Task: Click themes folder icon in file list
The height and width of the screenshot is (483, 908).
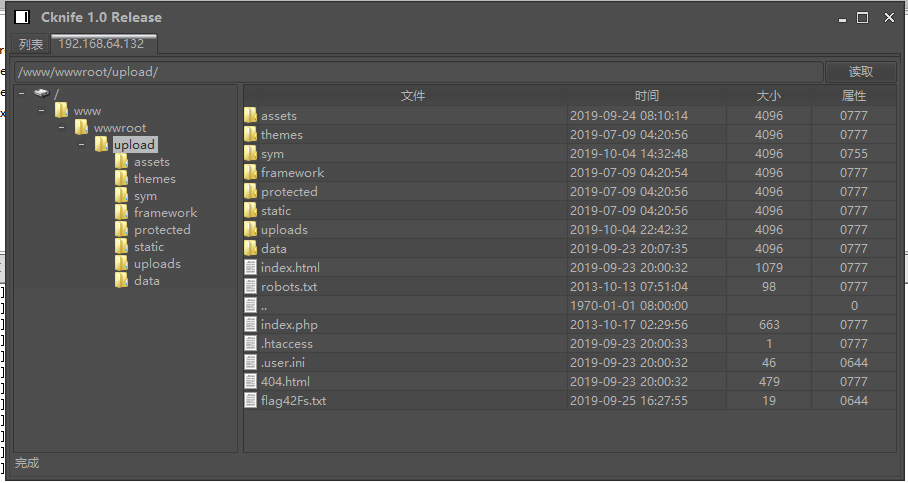Action: click(250, 134)
